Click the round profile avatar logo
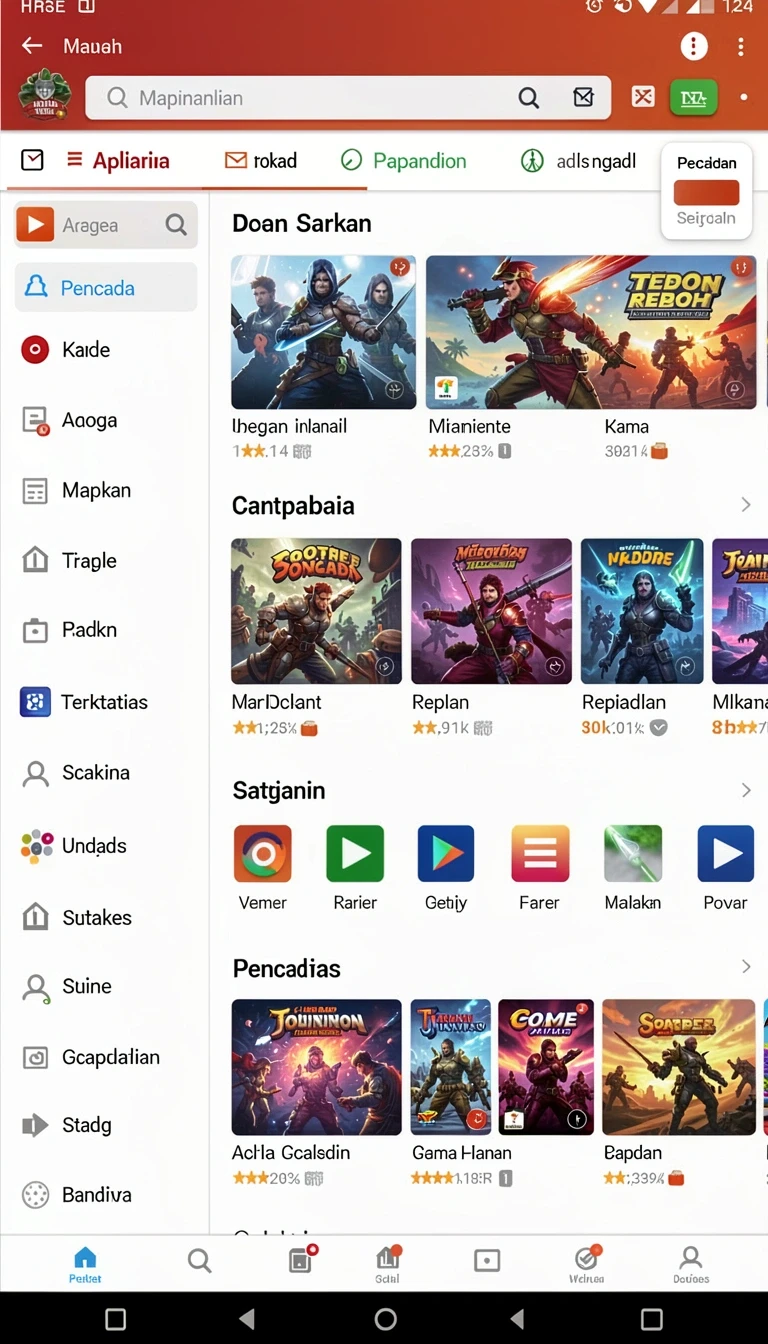Image resolution: width=768 pixels, height=1344 pixels. pyautogui.click(x=43, y=96)
